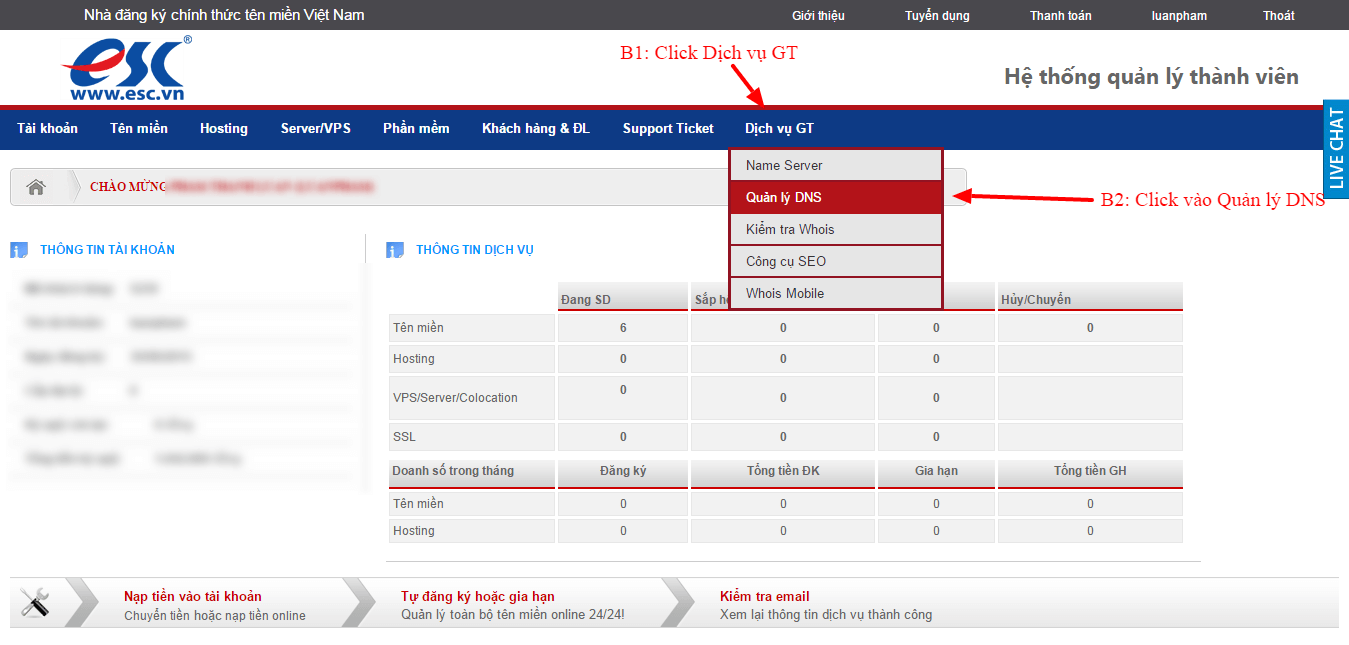Screen dimensions: 1349x645
Task: Go to the home breadcrumb icon
Action: pyautogui.click(x=37, y=187)
